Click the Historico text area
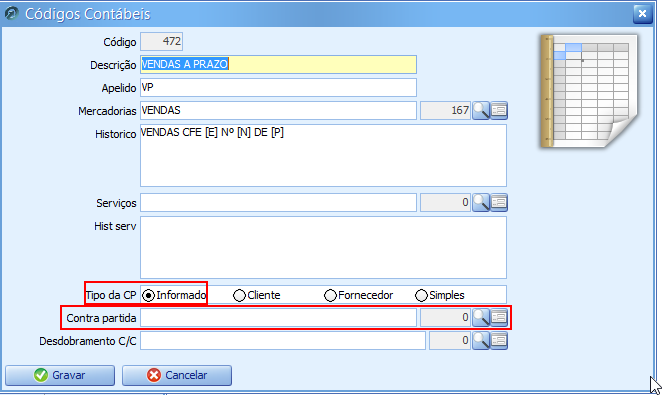This screenshot has height=395, width=666. [323, 155]
